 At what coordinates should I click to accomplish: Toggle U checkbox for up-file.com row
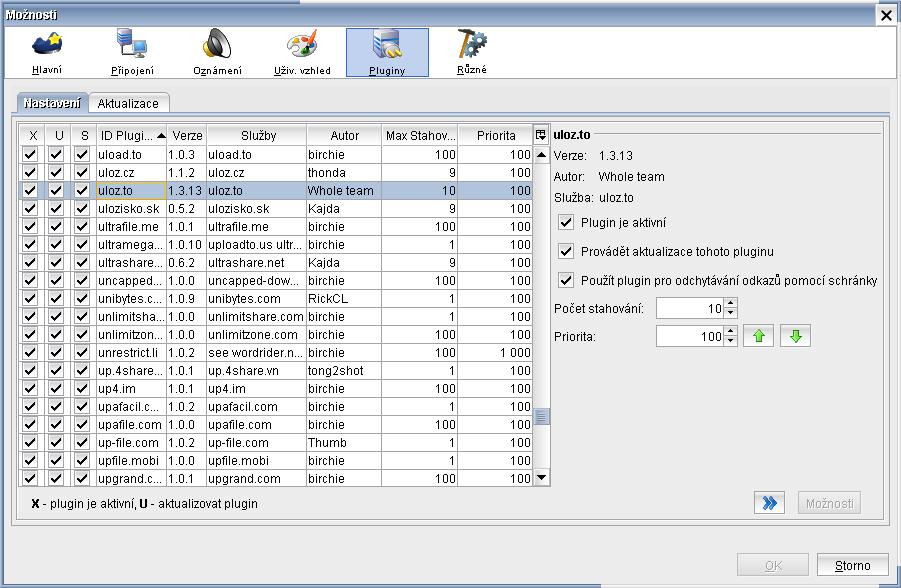pos(56,443)
